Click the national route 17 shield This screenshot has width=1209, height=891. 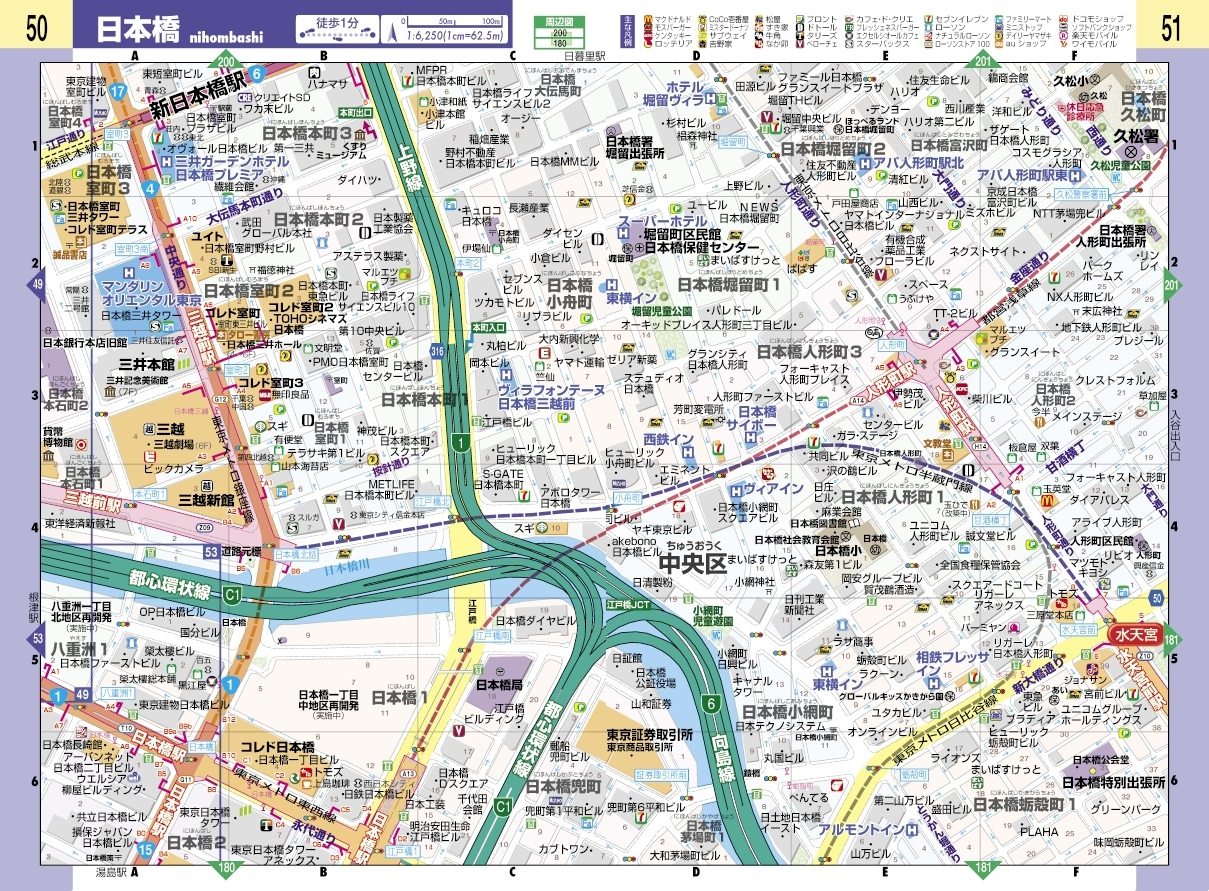(118, 92)
